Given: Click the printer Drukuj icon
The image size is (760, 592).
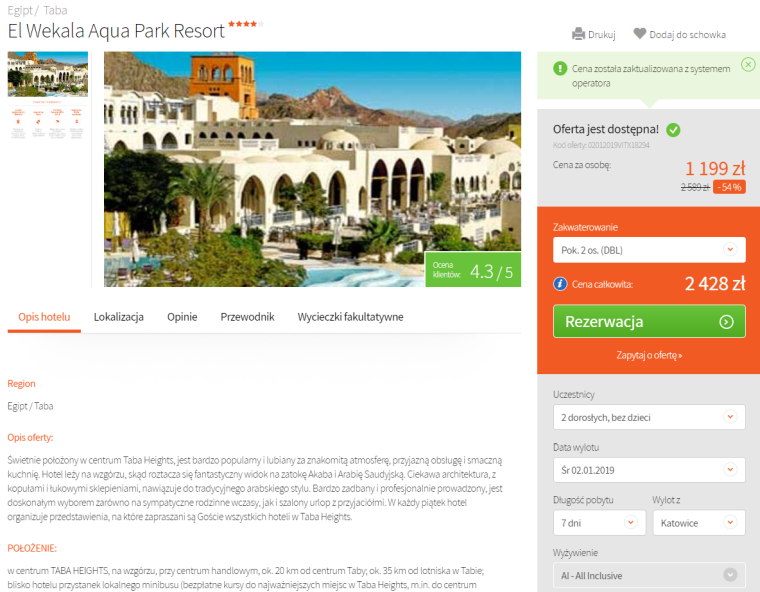Looking at the screenshot, I should click(x=578, y=34).
